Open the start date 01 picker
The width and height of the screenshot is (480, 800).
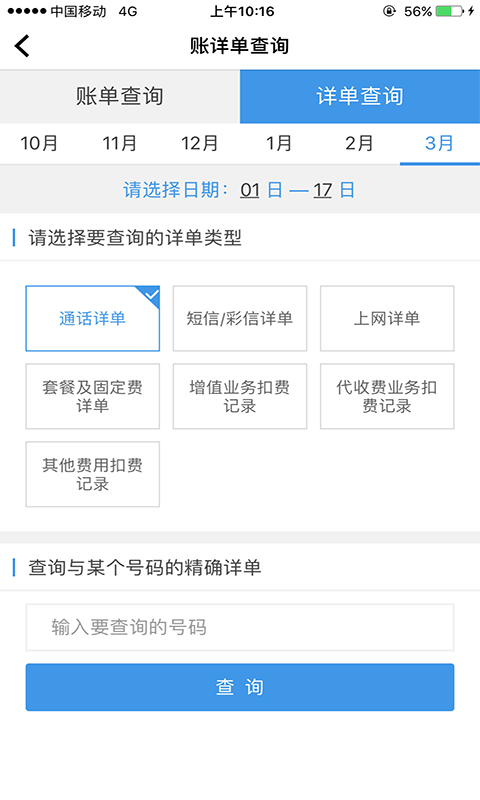pos(250,190)
